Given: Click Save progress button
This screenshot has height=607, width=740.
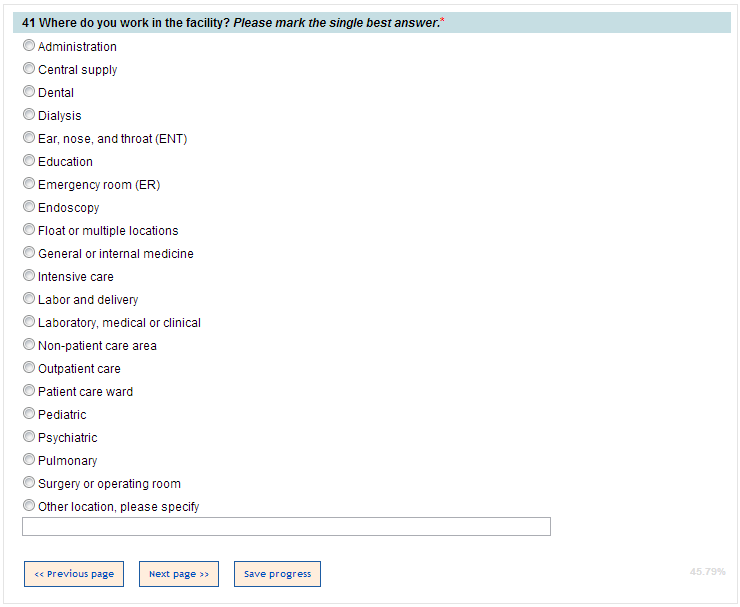Looking at the screenshot, I should (x=277, y=574).
